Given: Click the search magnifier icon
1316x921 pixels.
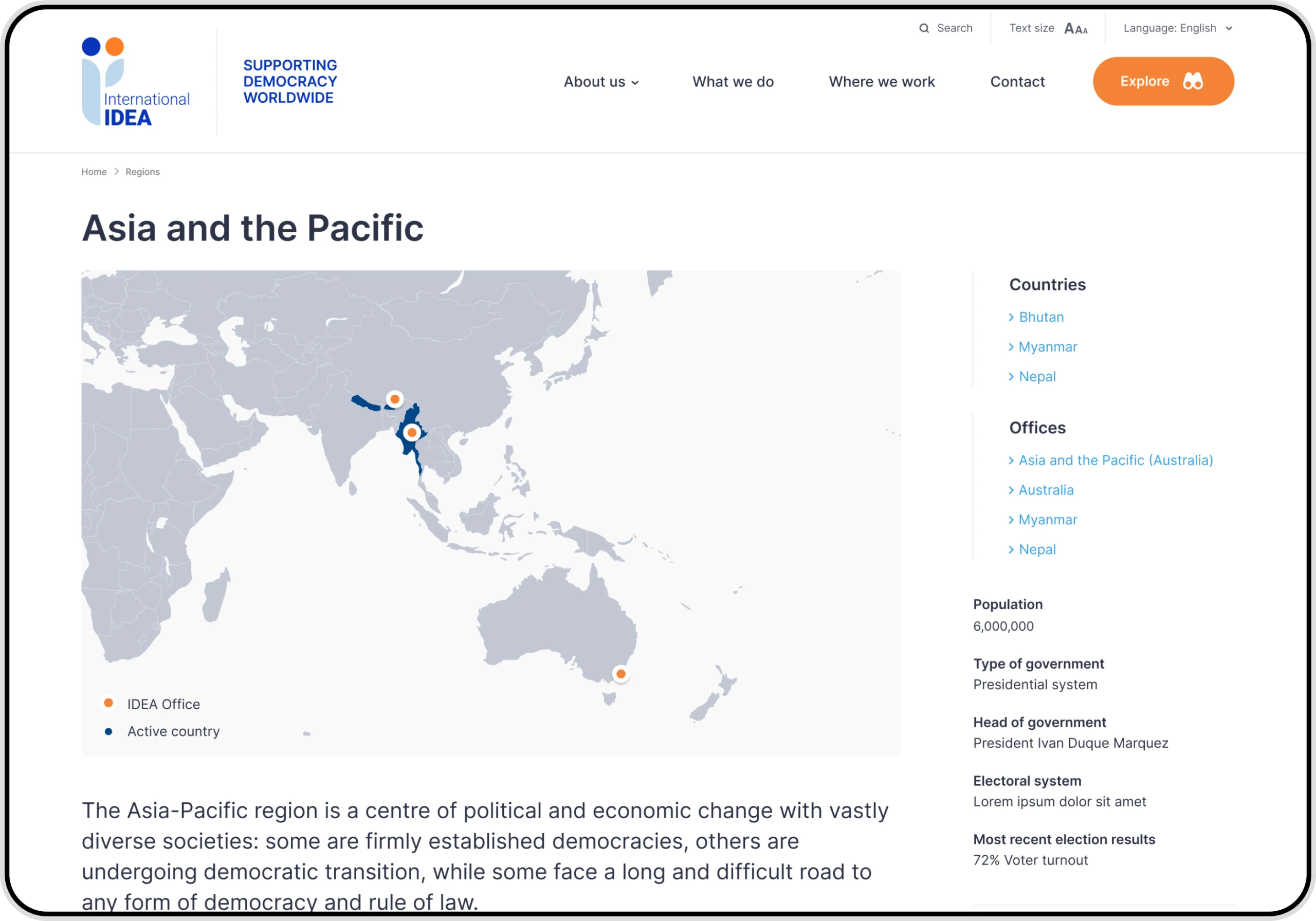Looking at the screenshot, I should (923, 28).
